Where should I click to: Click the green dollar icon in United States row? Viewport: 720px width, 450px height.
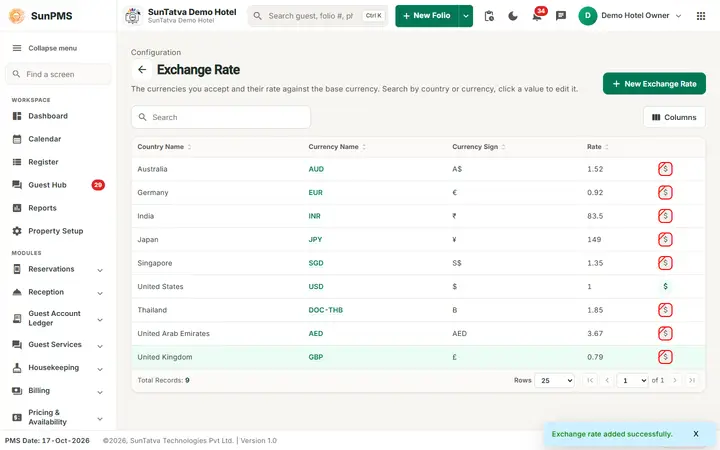click(665, 287)
